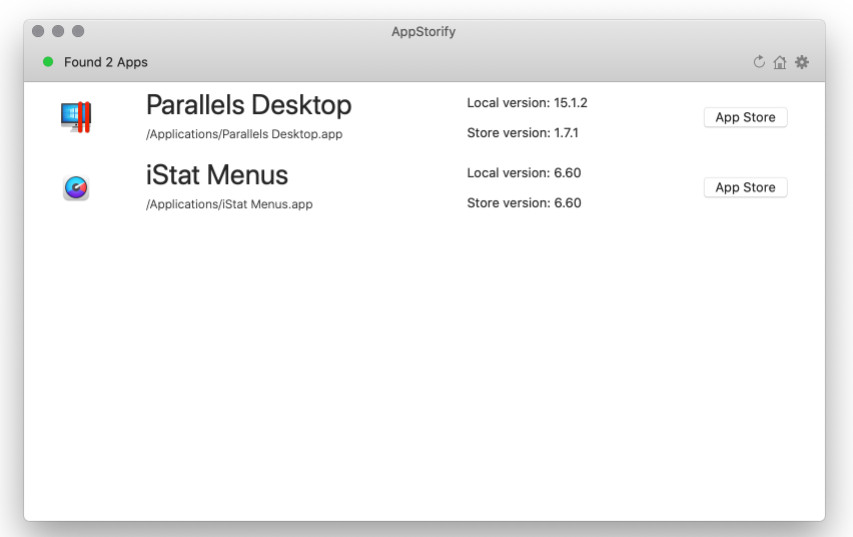Click the home icon in toolbar

pos(780,63)
